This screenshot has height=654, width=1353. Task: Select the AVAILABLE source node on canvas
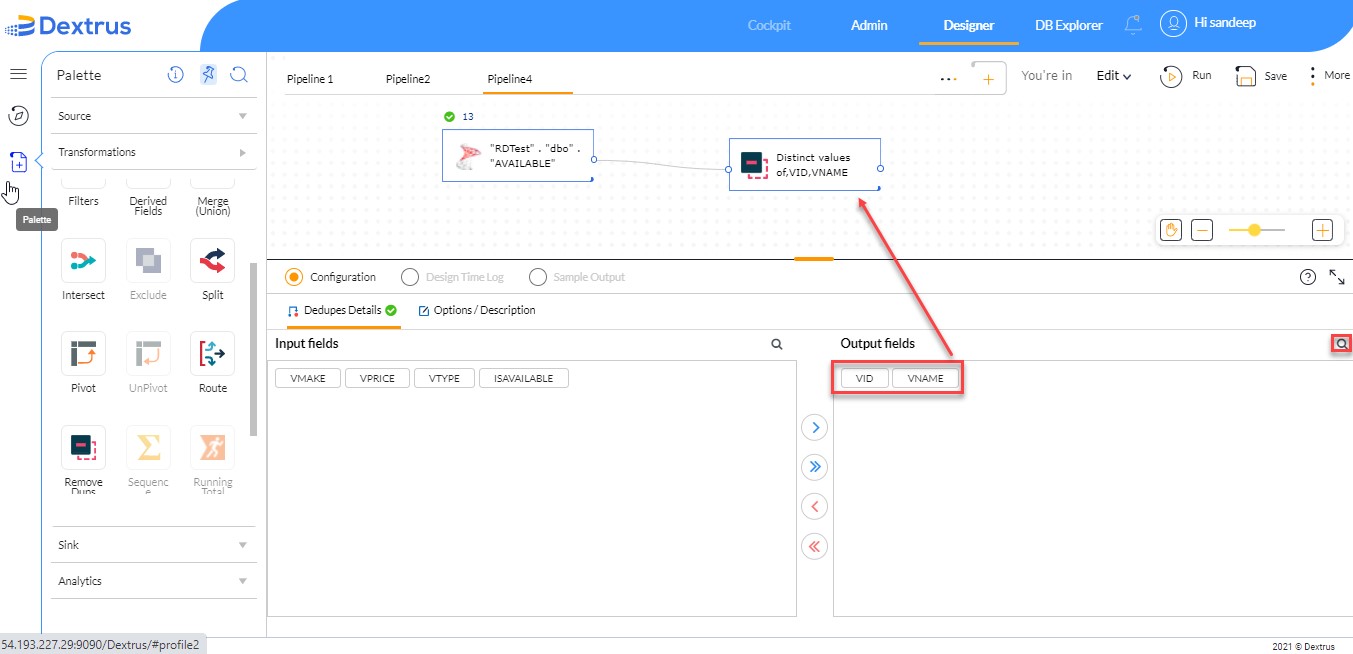(518, 156)
